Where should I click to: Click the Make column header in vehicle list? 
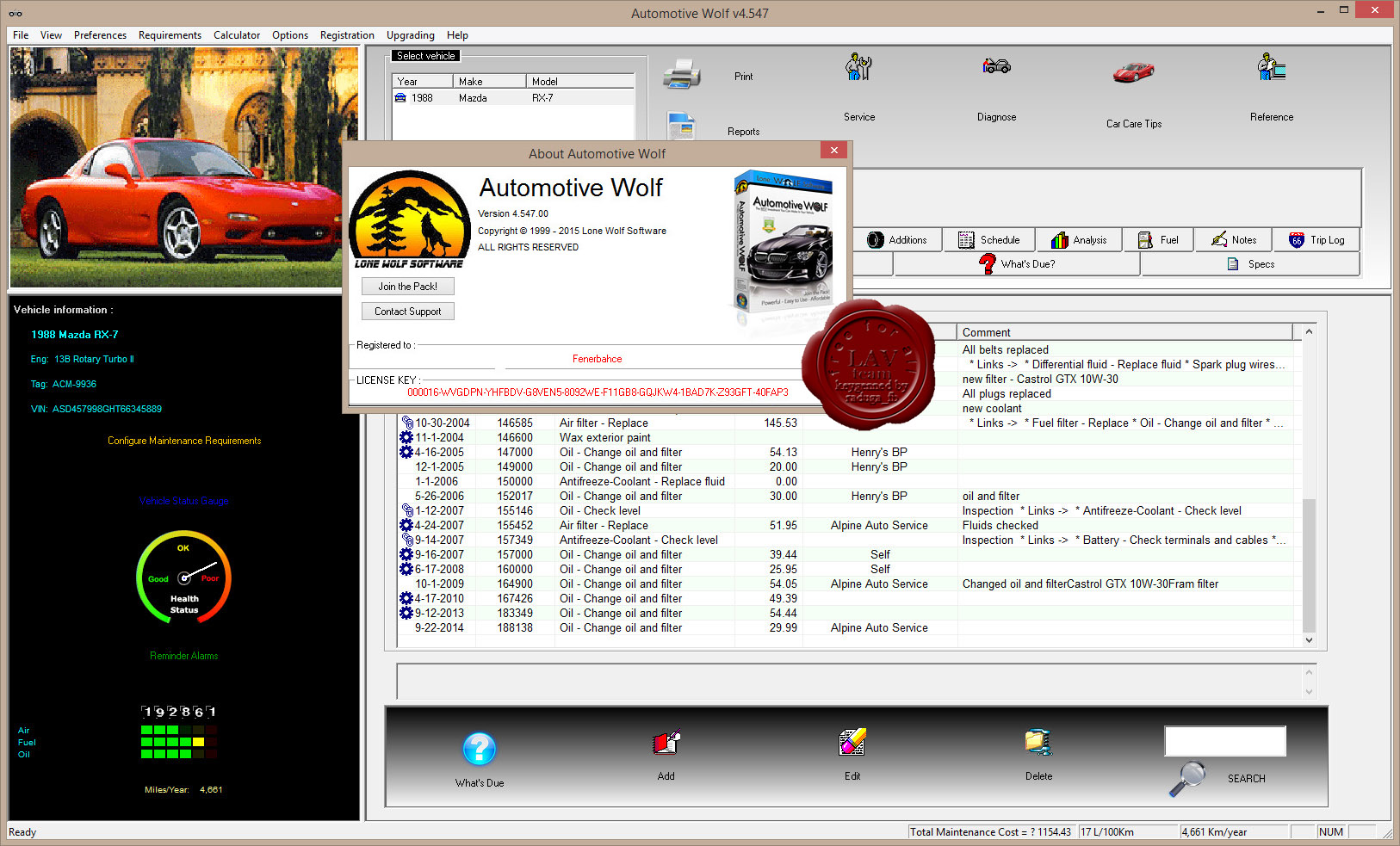coord(489,82)
